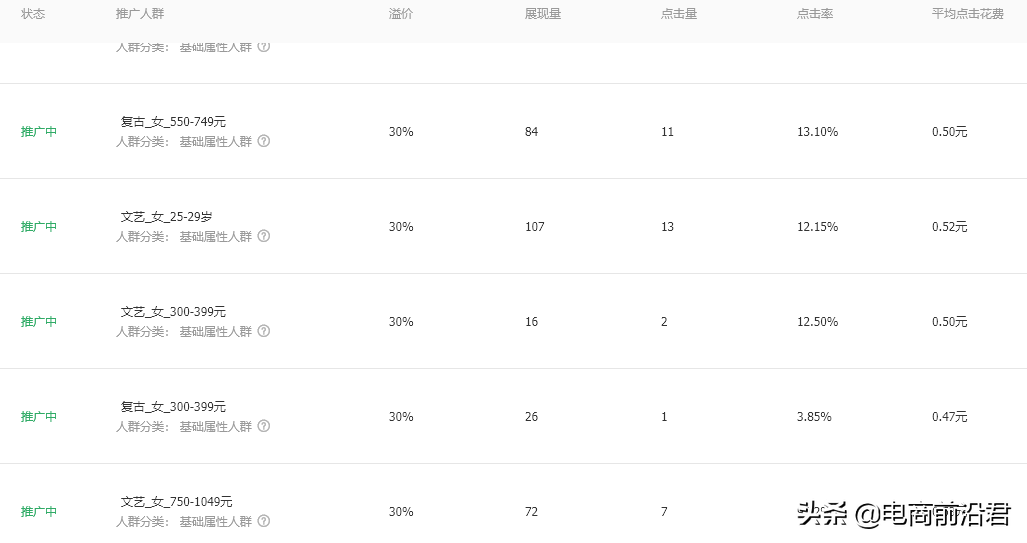Screen dimensions: 1027x543
Task: Click the partially hidden top row help icon
Action: point(264,46)
